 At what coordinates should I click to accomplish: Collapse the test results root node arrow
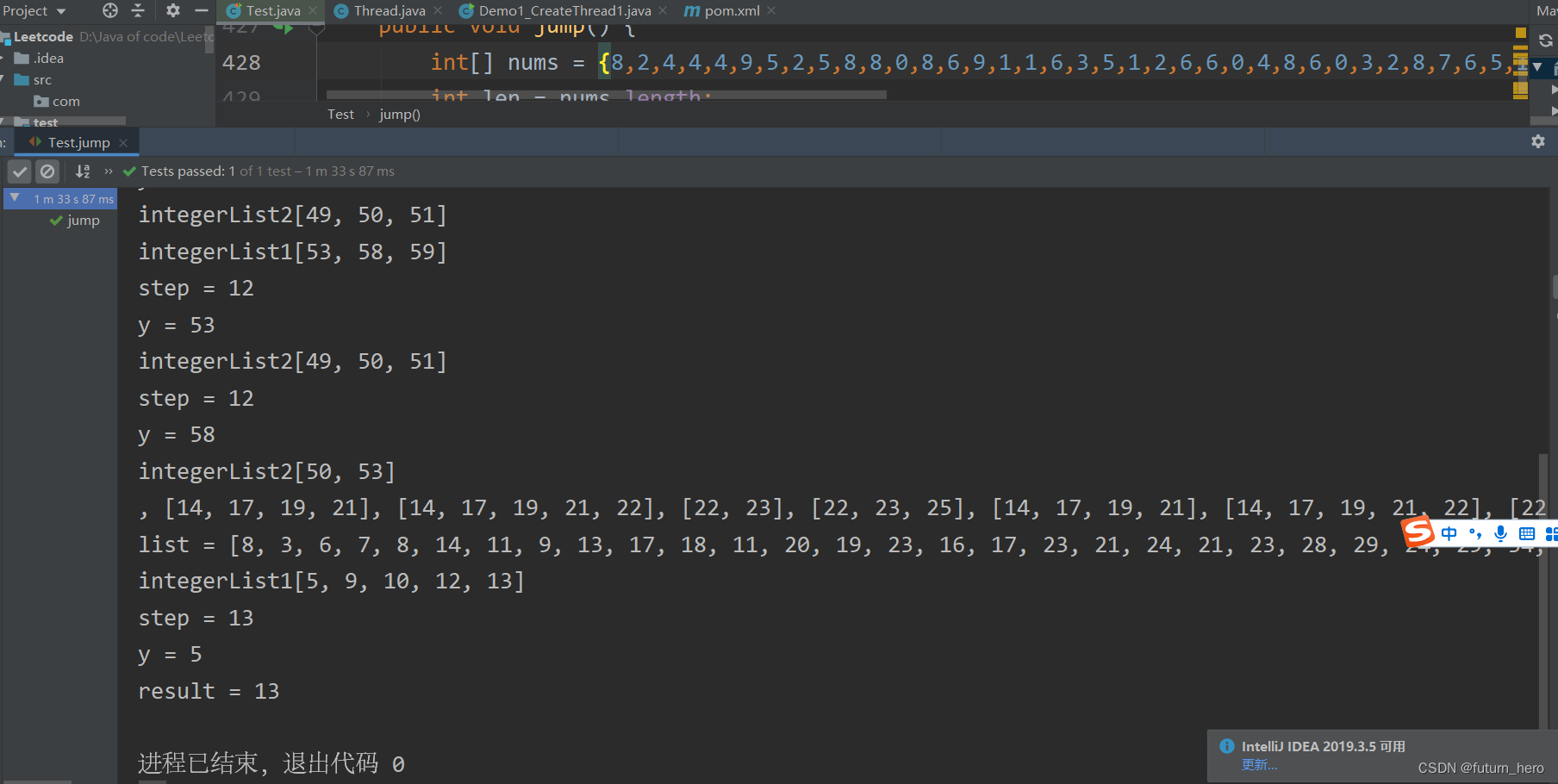tap(15, 198)
